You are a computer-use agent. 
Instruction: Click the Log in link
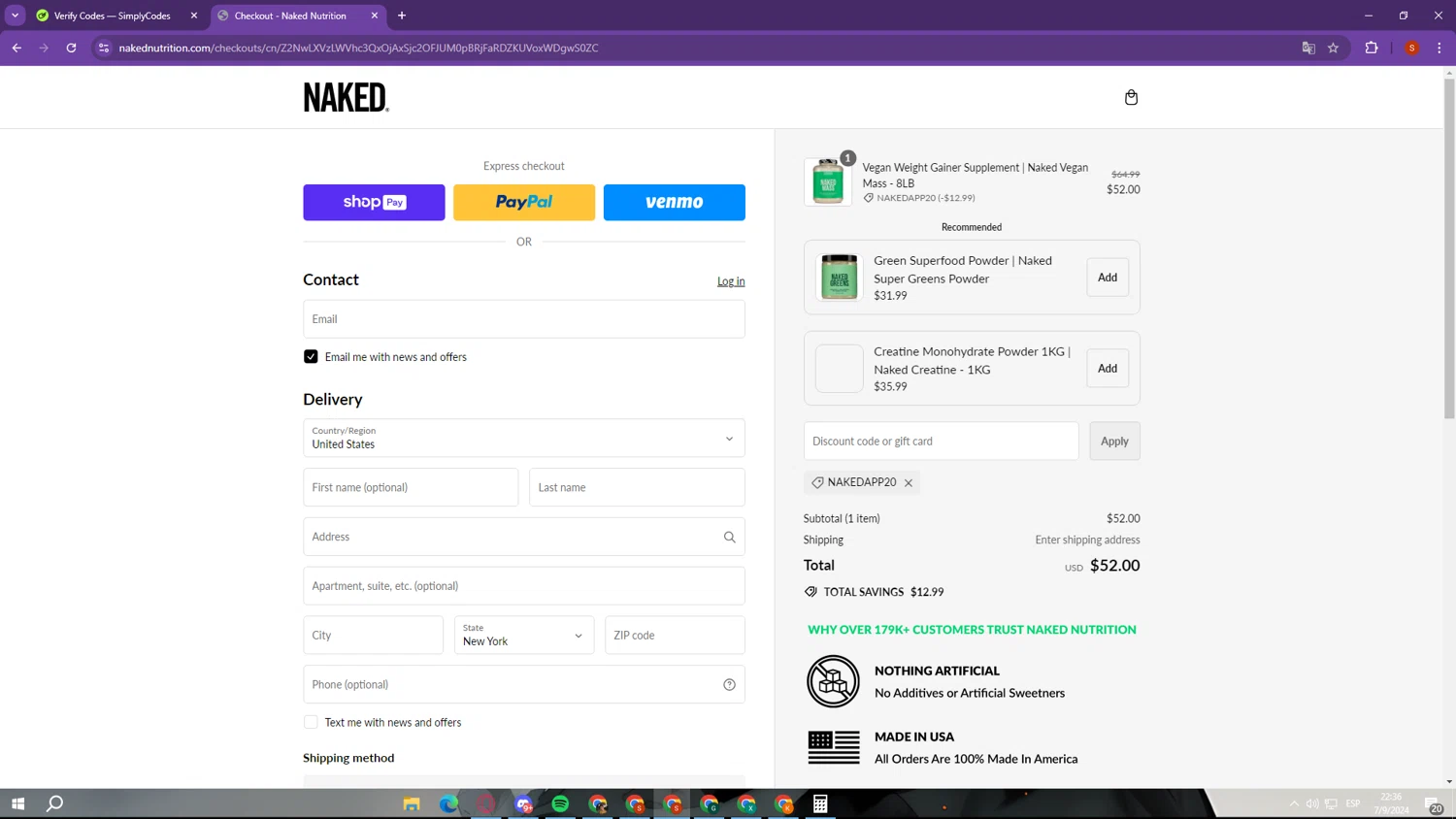731,281
